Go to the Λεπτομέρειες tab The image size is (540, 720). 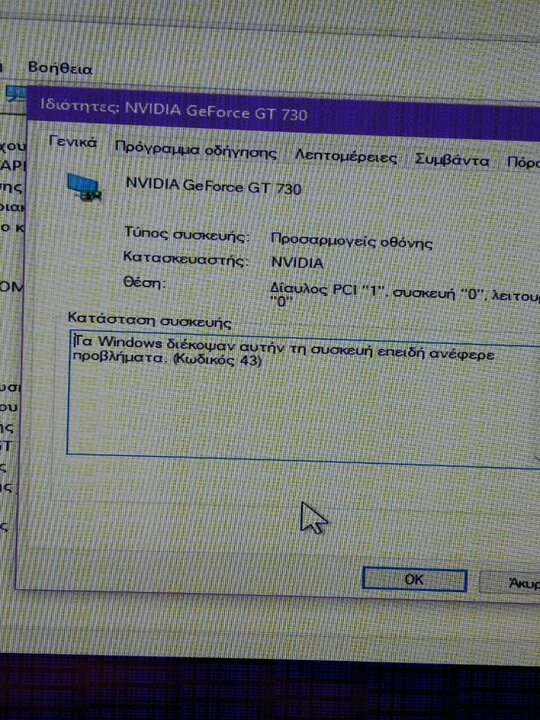tap(346, 157)
